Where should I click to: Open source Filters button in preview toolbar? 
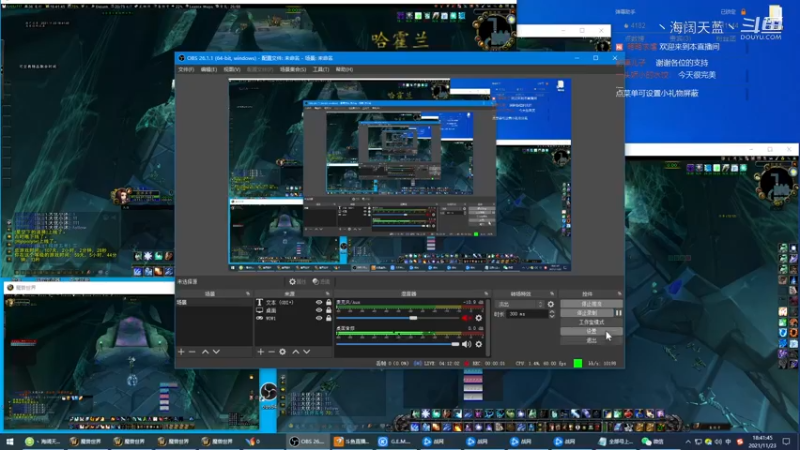click(x=321, y=282)
